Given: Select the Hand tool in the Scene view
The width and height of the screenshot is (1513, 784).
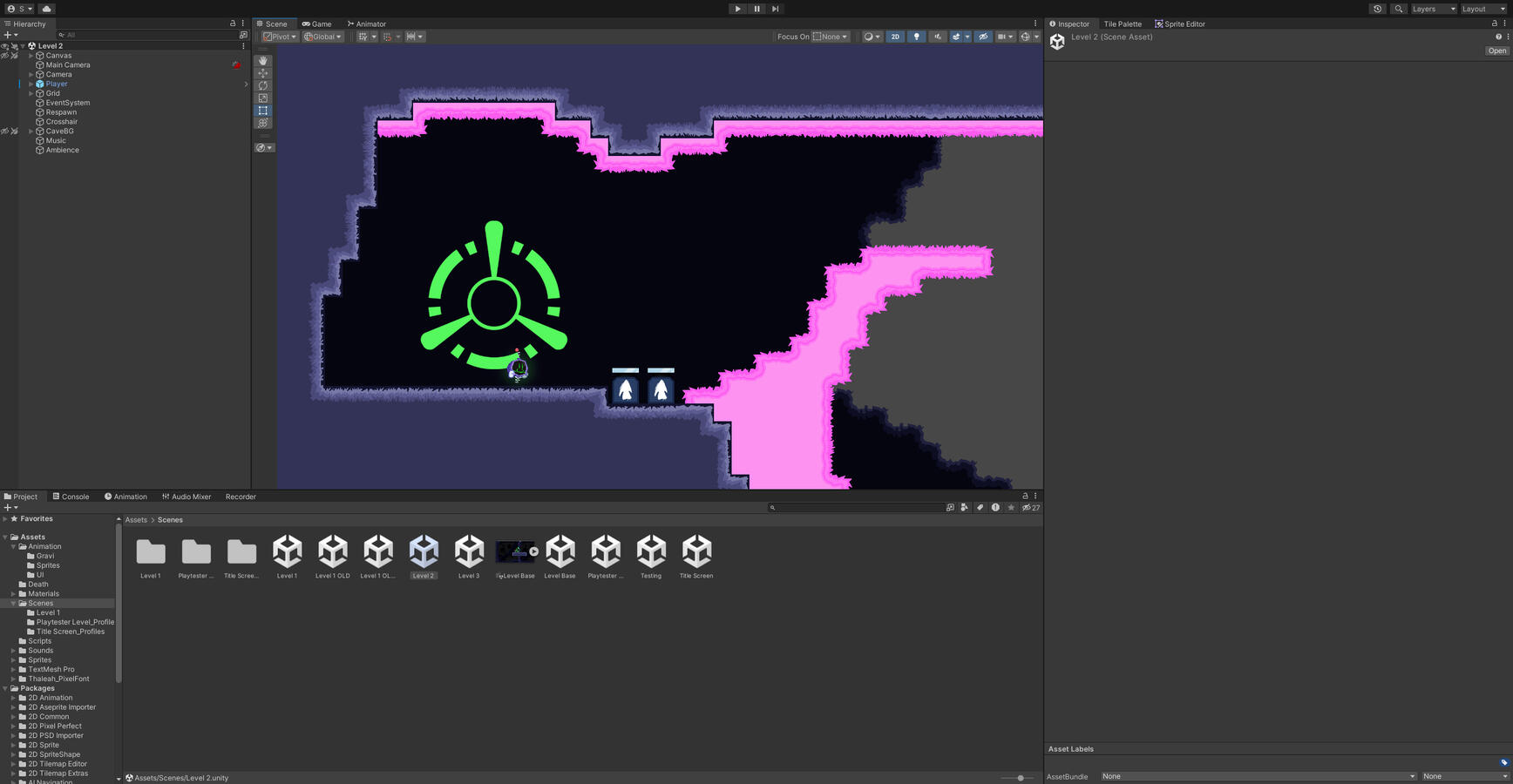Looking at the screenshot, I should tap(262, 60).
